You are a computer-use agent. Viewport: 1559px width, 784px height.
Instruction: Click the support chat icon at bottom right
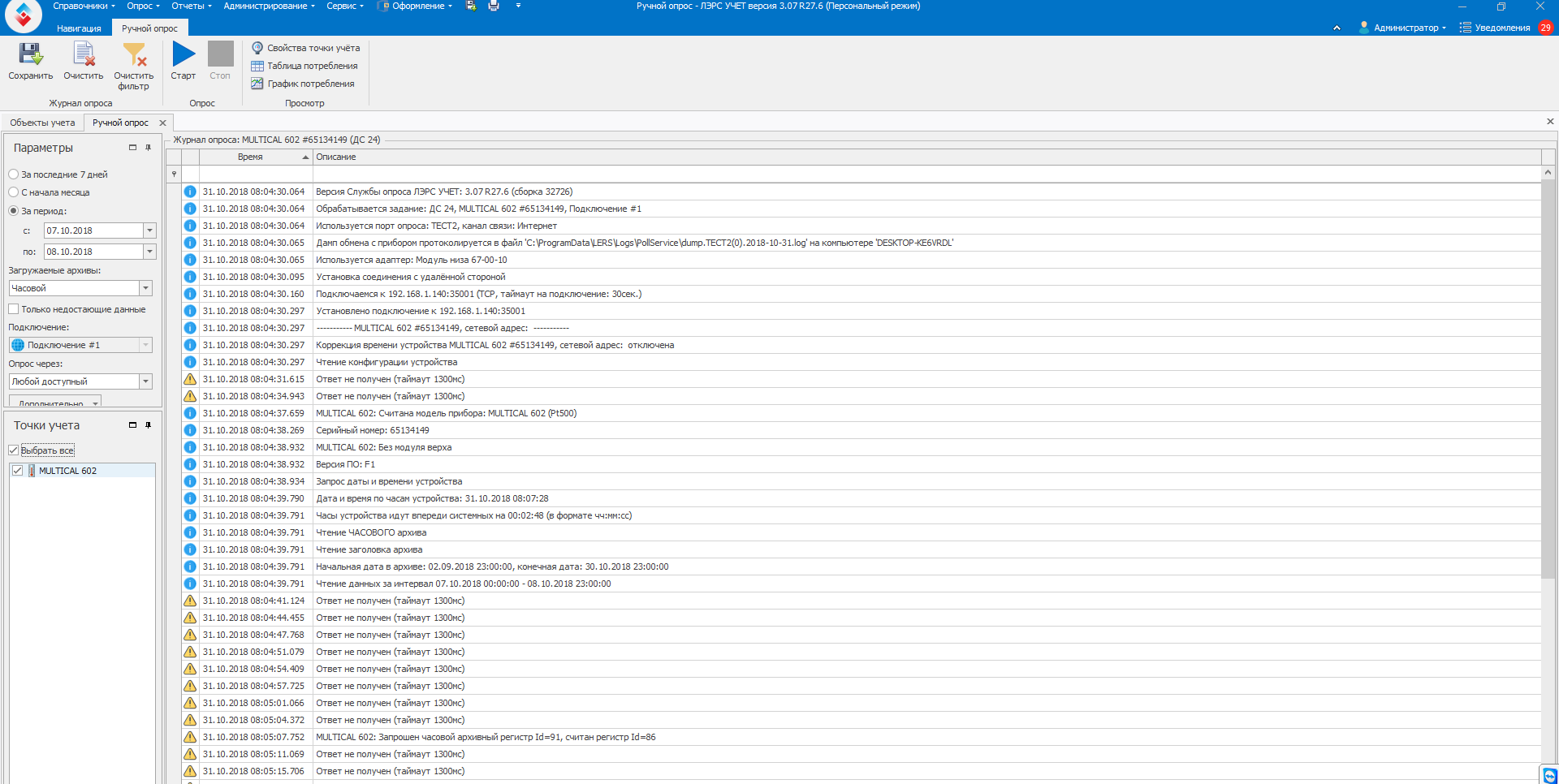click(x=1549, y=775)
